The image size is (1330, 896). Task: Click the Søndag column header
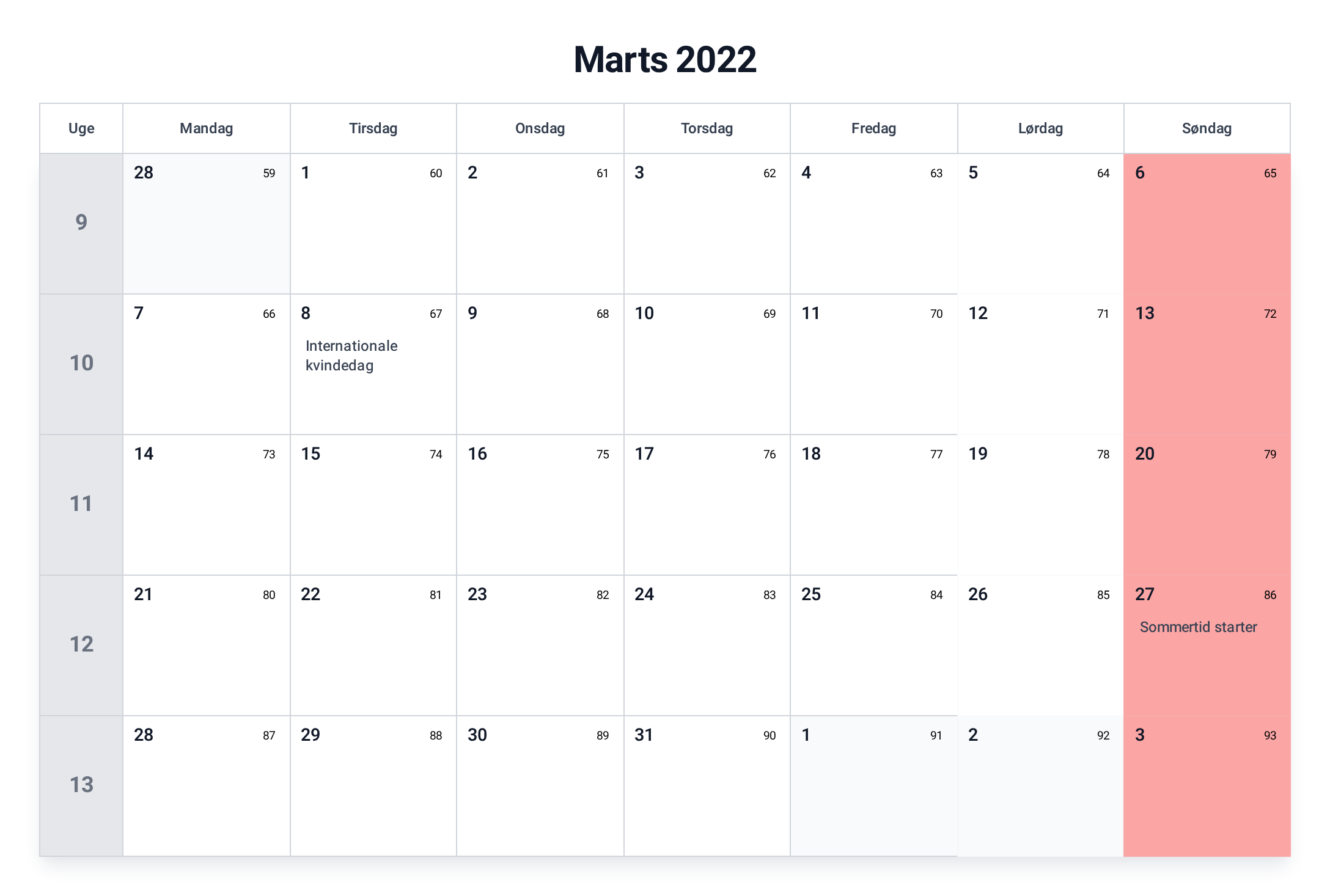pyautogui.click(x=1207, y=128)
